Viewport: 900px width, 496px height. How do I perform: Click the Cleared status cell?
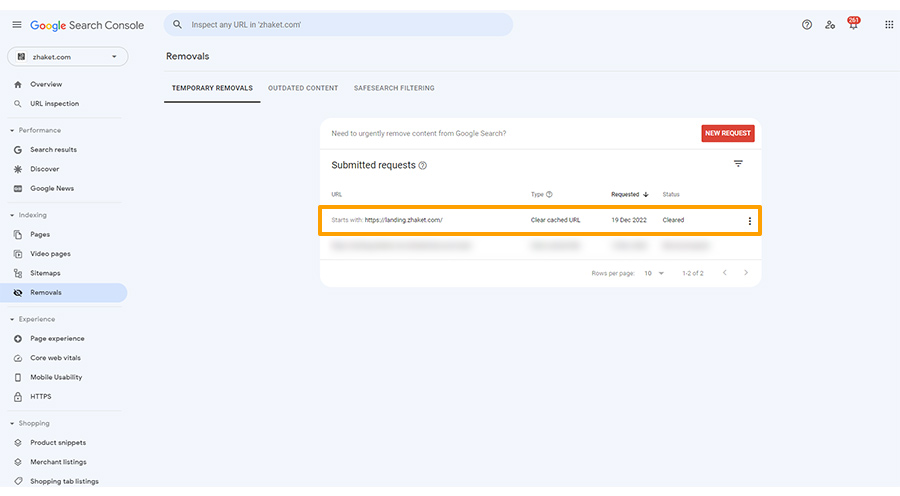pos(673,220)
